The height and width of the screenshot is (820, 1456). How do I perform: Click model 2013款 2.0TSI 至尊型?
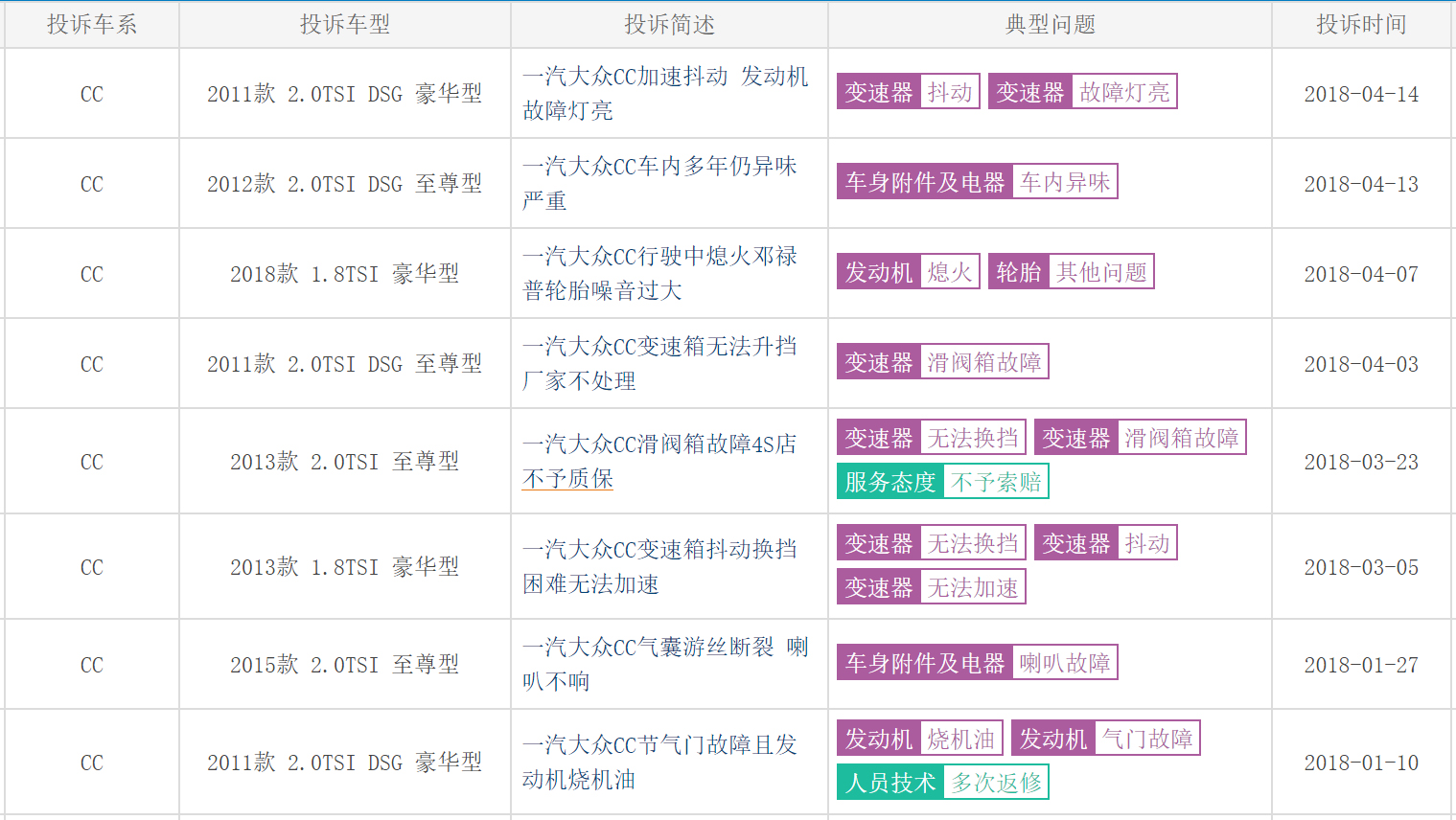(345, 462)
